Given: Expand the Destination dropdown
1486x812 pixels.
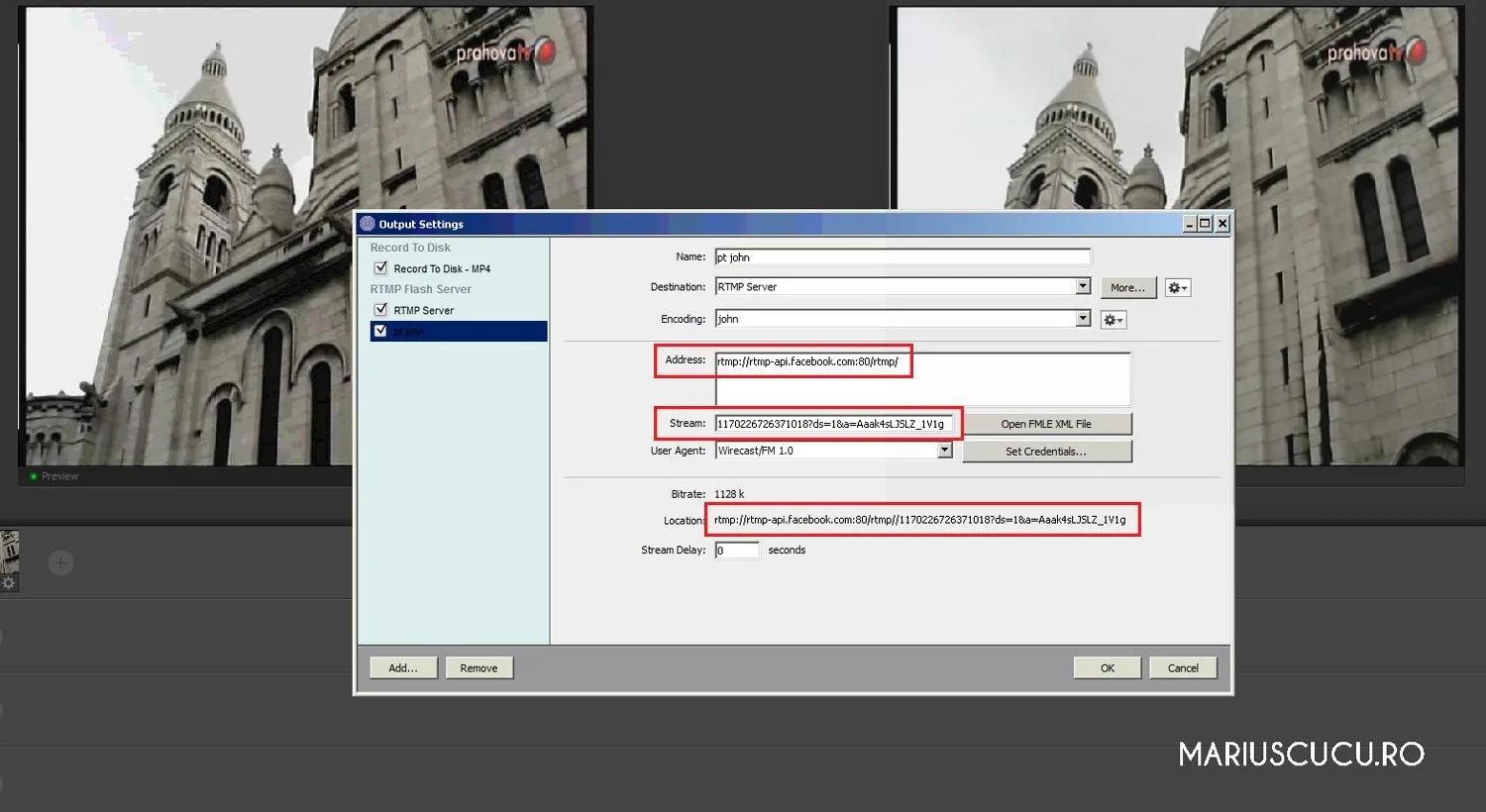Looking at the screenshot, I should click(1083, 286).
